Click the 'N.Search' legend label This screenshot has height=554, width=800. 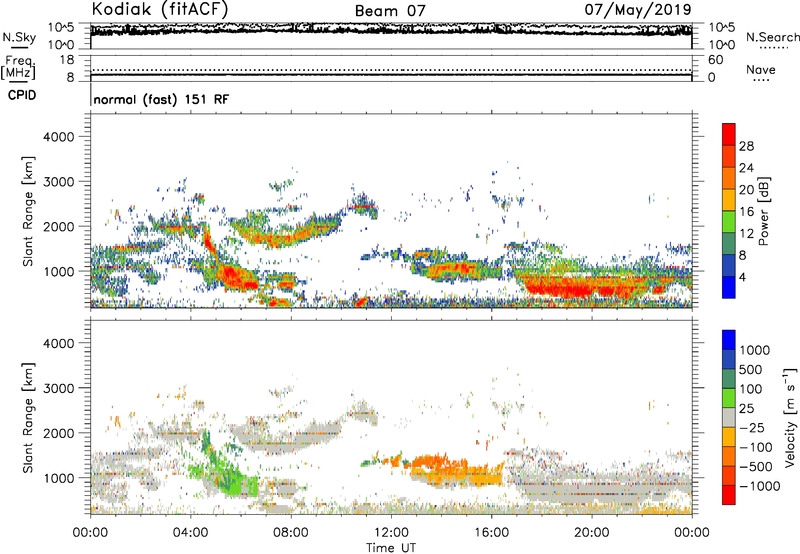772,37
